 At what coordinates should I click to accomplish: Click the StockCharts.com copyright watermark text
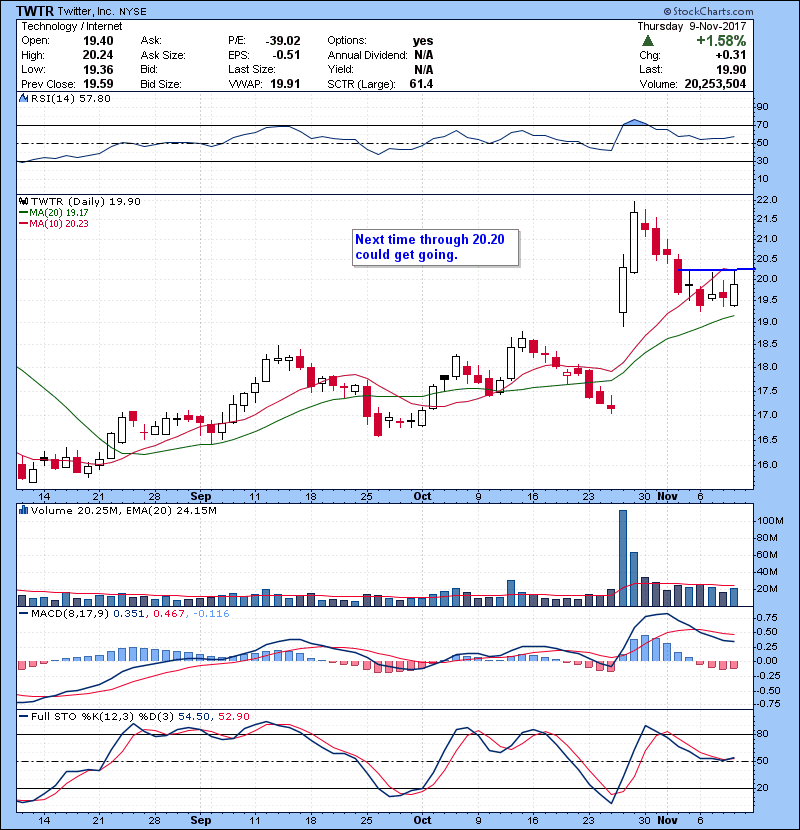click(x=708, y=11)
